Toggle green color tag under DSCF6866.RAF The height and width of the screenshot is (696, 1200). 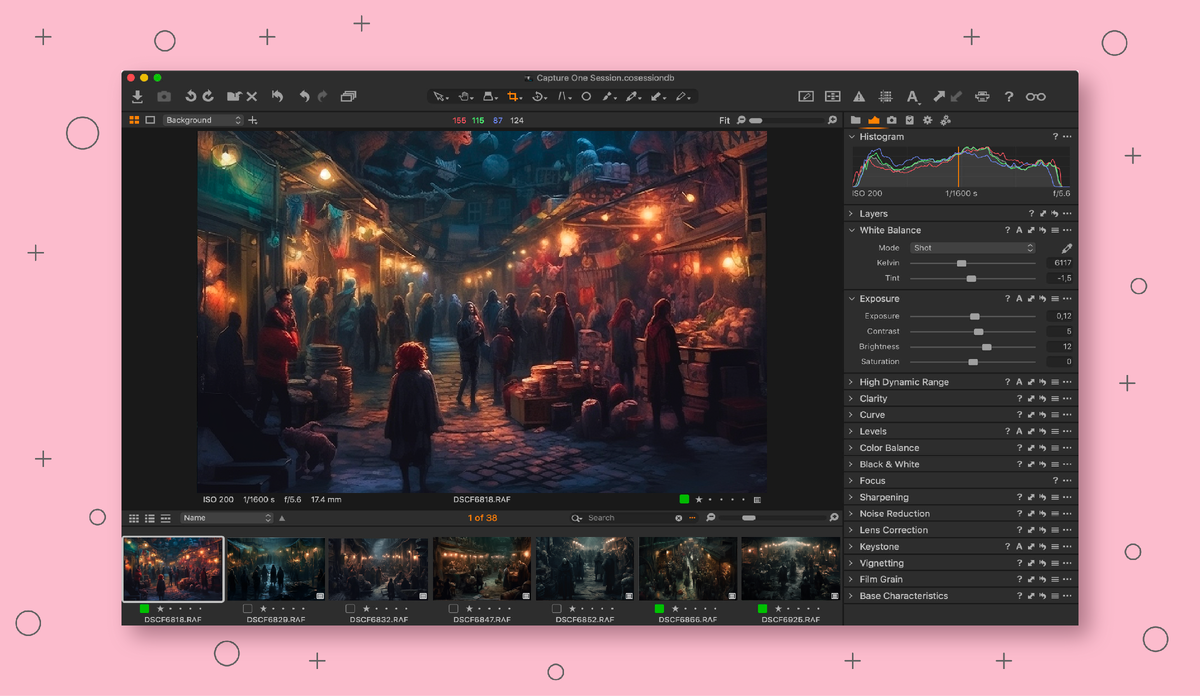click(660, 608)
